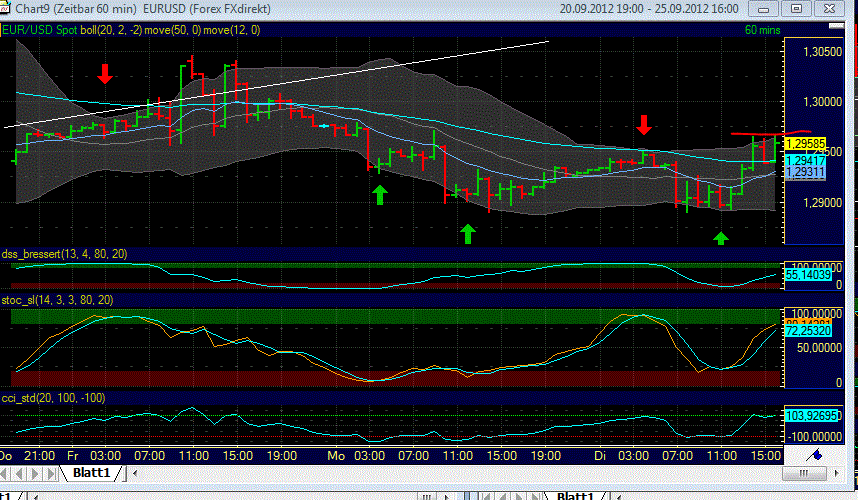Close the Chart9 window
The image size is (858, 500).
point(830,9)
